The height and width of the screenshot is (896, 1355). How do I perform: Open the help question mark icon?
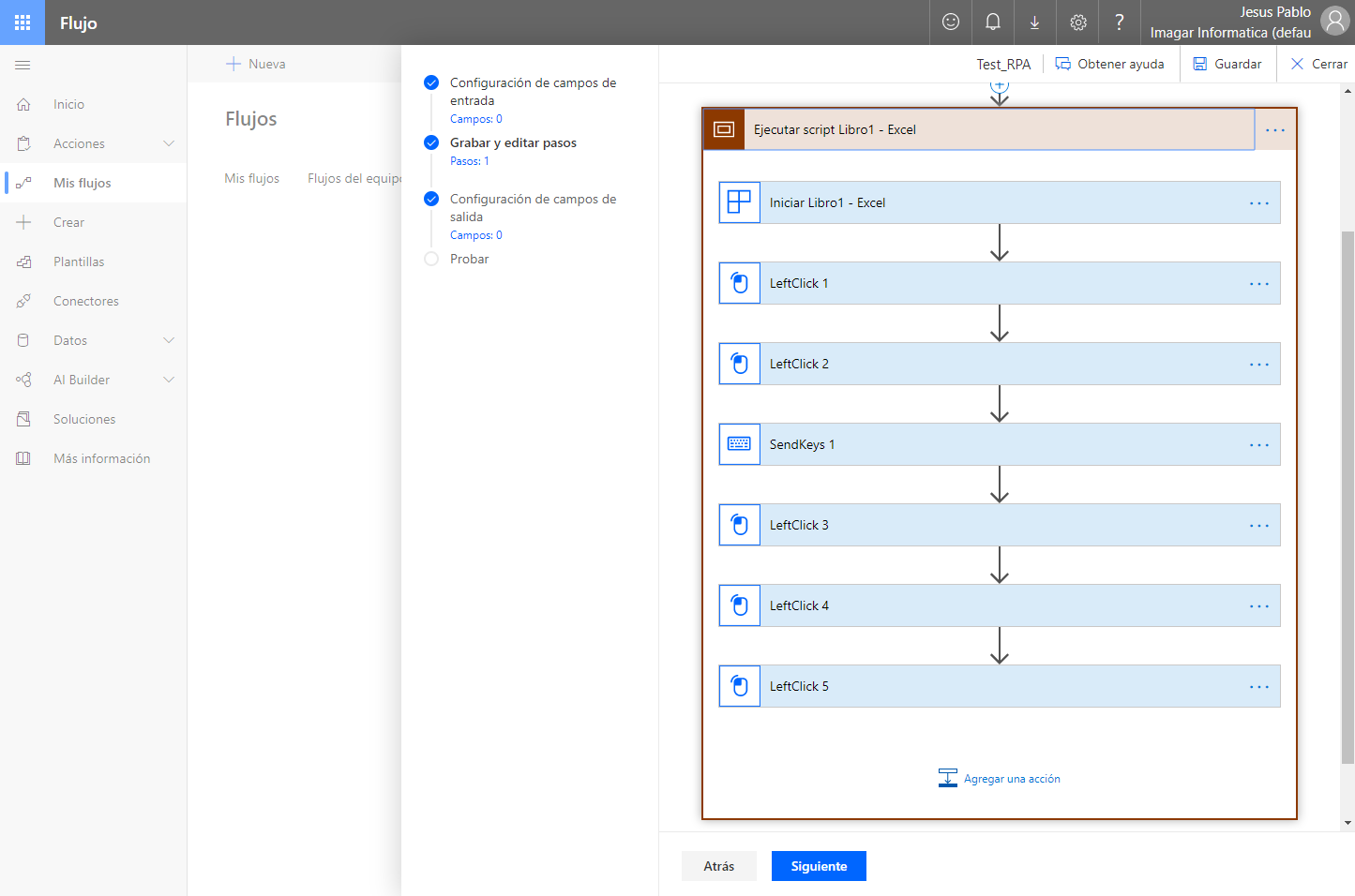coord(1120,22)
